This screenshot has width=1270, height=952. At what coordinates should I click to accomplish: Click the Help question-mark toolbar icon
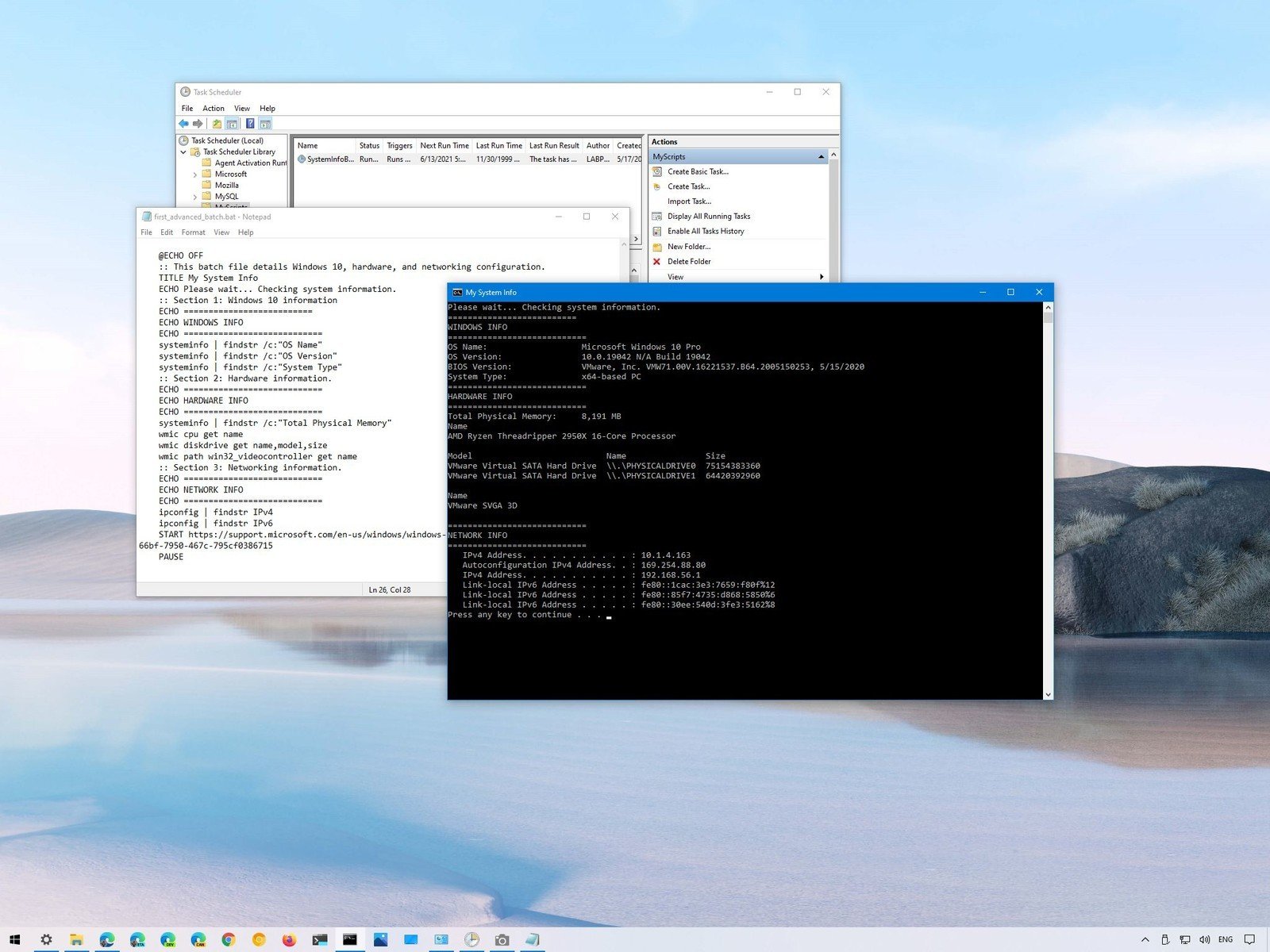pos(252,123)
